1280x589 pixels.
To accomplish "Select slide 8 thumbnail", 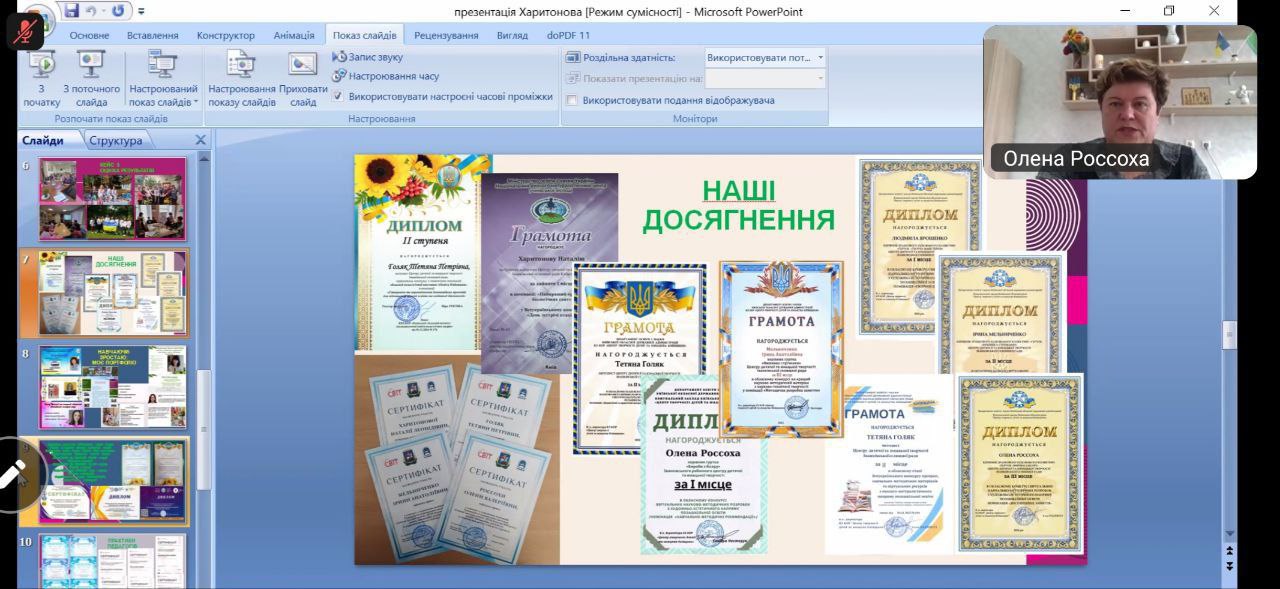I will point(112,387).
